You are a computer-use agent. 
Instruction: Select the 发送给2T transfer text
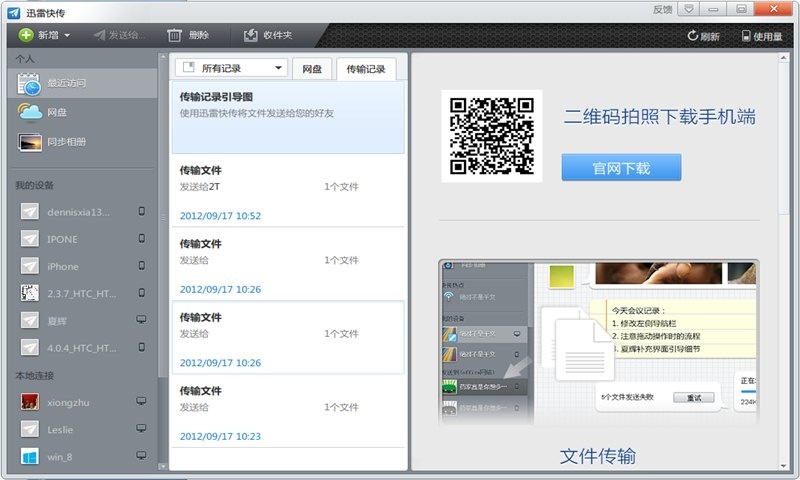[x=199, y=187]
